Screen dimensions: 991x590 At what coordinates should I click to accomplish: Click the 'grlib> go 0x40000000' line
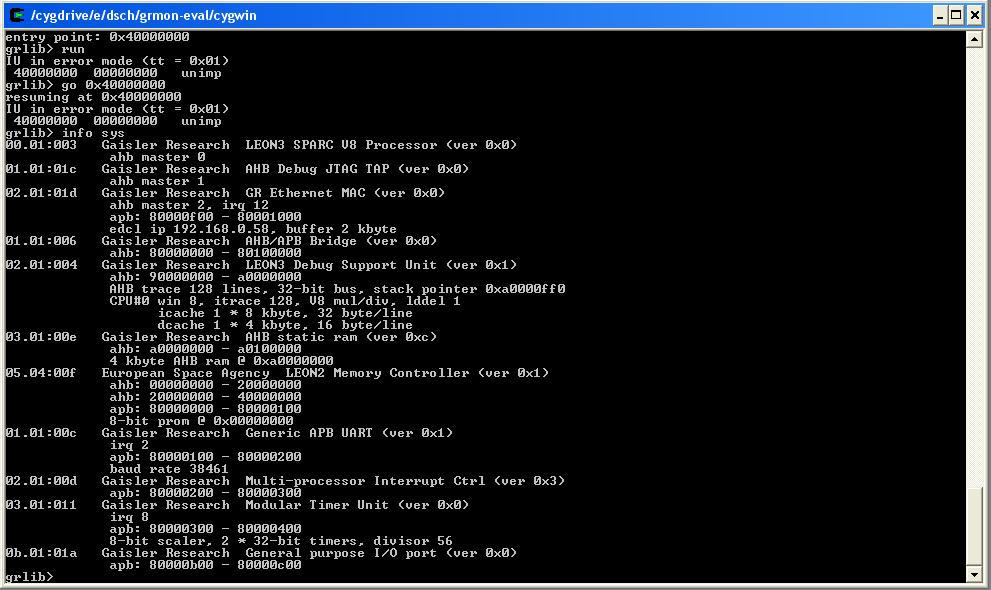pos(85,85)
